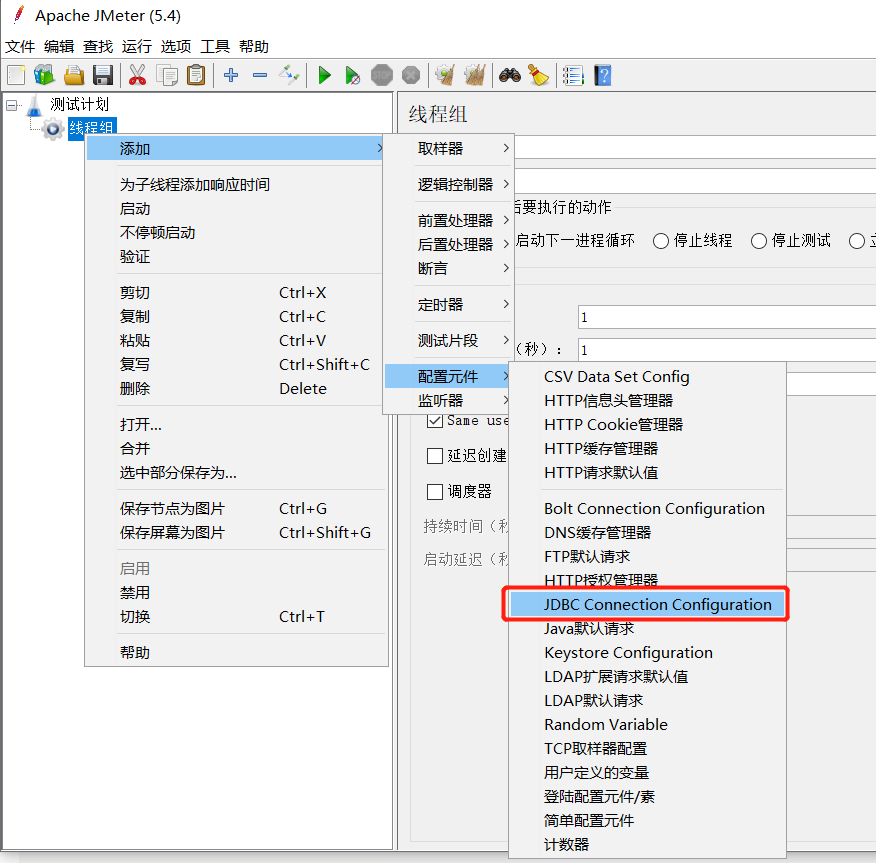The height and width of the screenshot is (863, 876).
Task: Open the 选项 menu
Action: [176, 46]
